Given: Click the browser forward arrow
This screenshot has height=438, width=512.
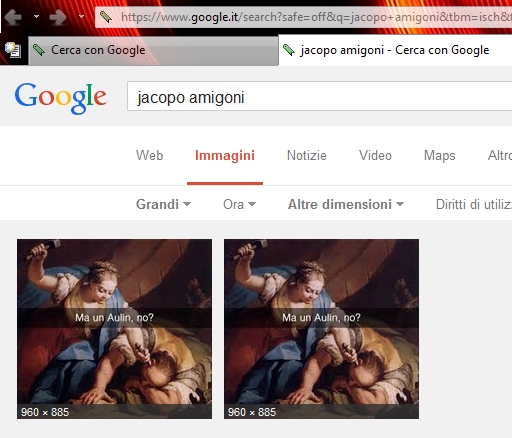Looking at the screenshot, I should [x=57, y=17].
